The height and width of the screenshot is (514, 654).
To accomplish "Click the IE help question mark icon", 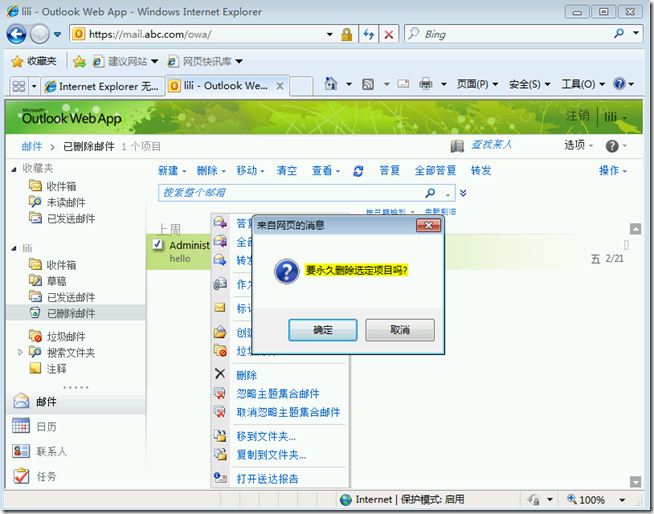I will pos(619,84).
